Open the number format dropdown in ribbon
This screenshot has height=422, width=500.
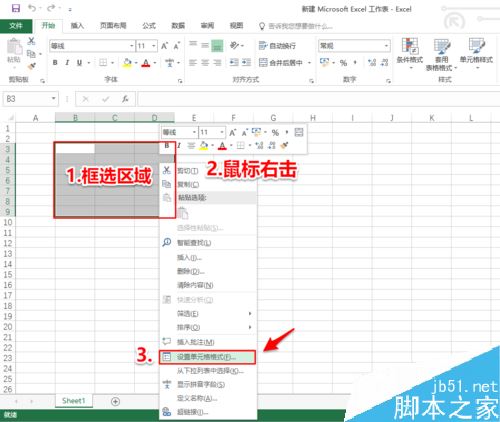pyautogui.click(x=387, y=46)
